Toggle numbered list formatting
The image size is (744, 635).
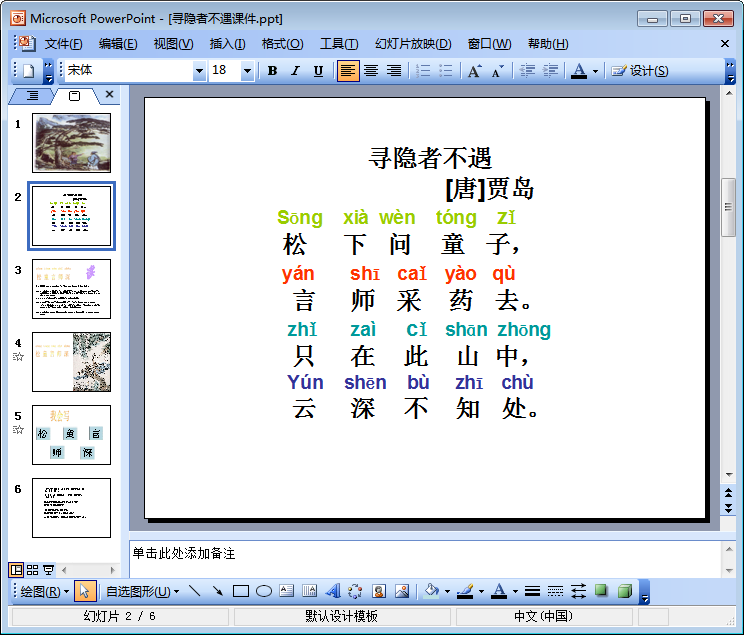coord(423,71)
